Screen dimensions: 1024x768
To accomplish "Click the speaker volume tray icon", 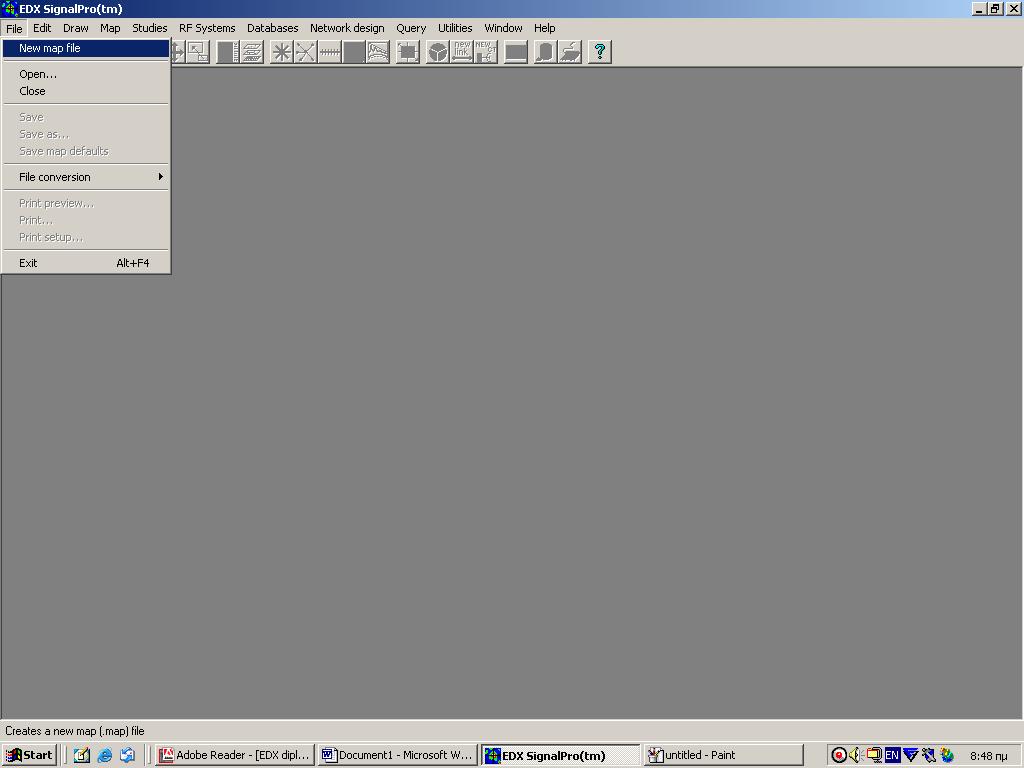I will 856,755.
